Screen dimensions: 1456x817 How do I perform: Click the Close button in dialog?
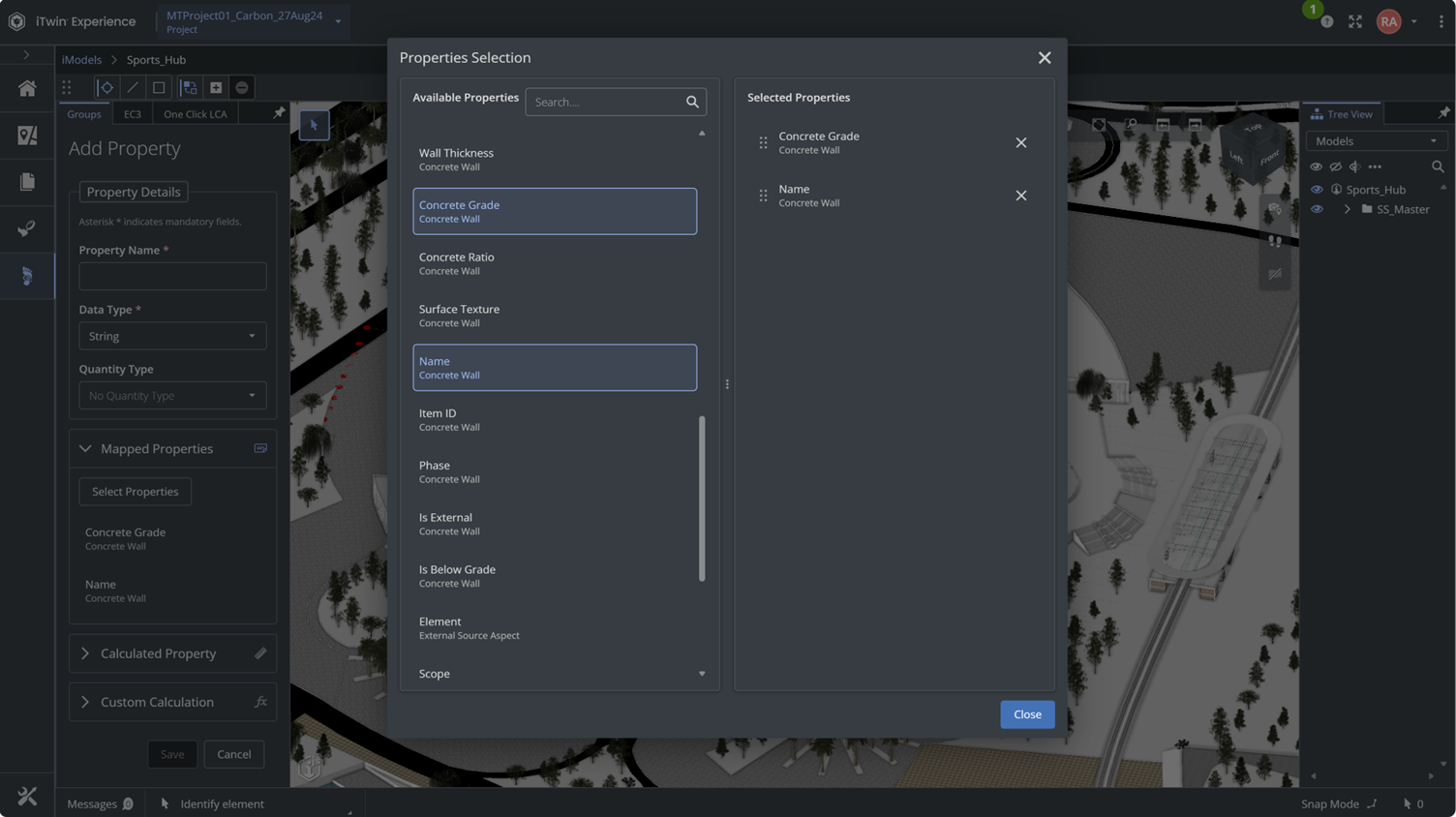(1027, 714)
